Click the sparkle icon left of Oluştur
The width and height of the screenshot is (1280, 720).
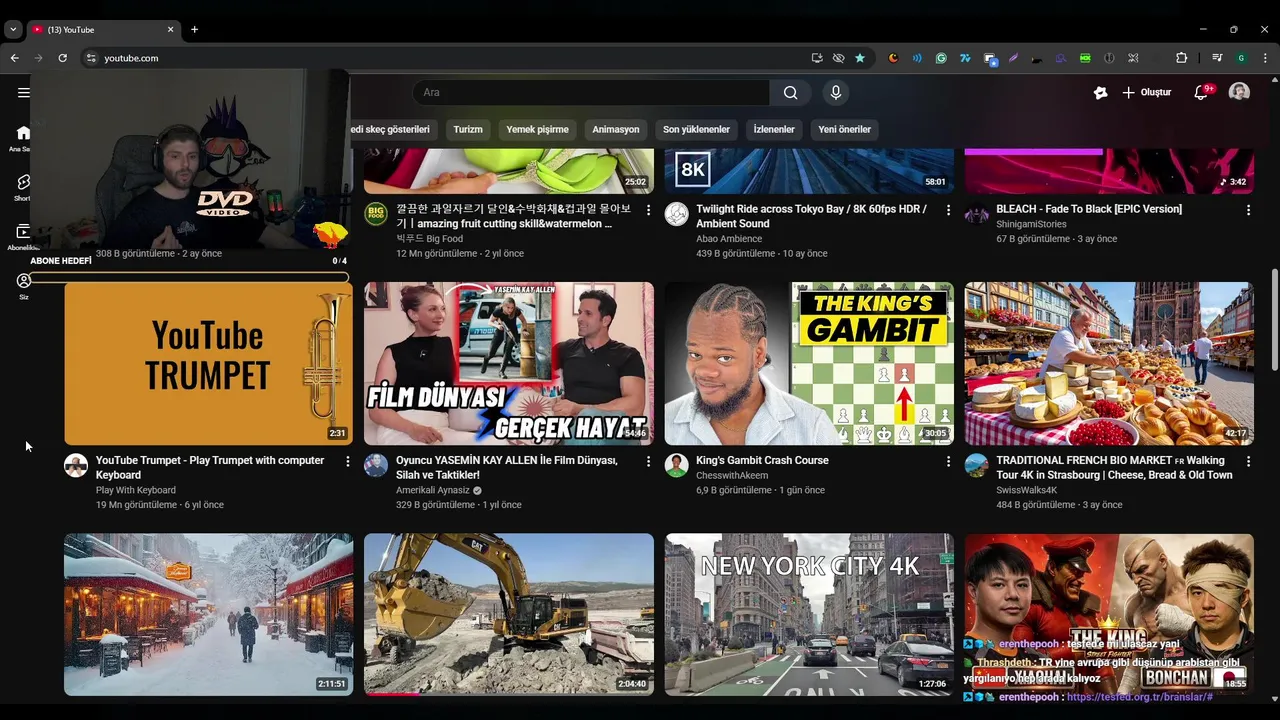pyautogui.click(x=1100, y=92)
